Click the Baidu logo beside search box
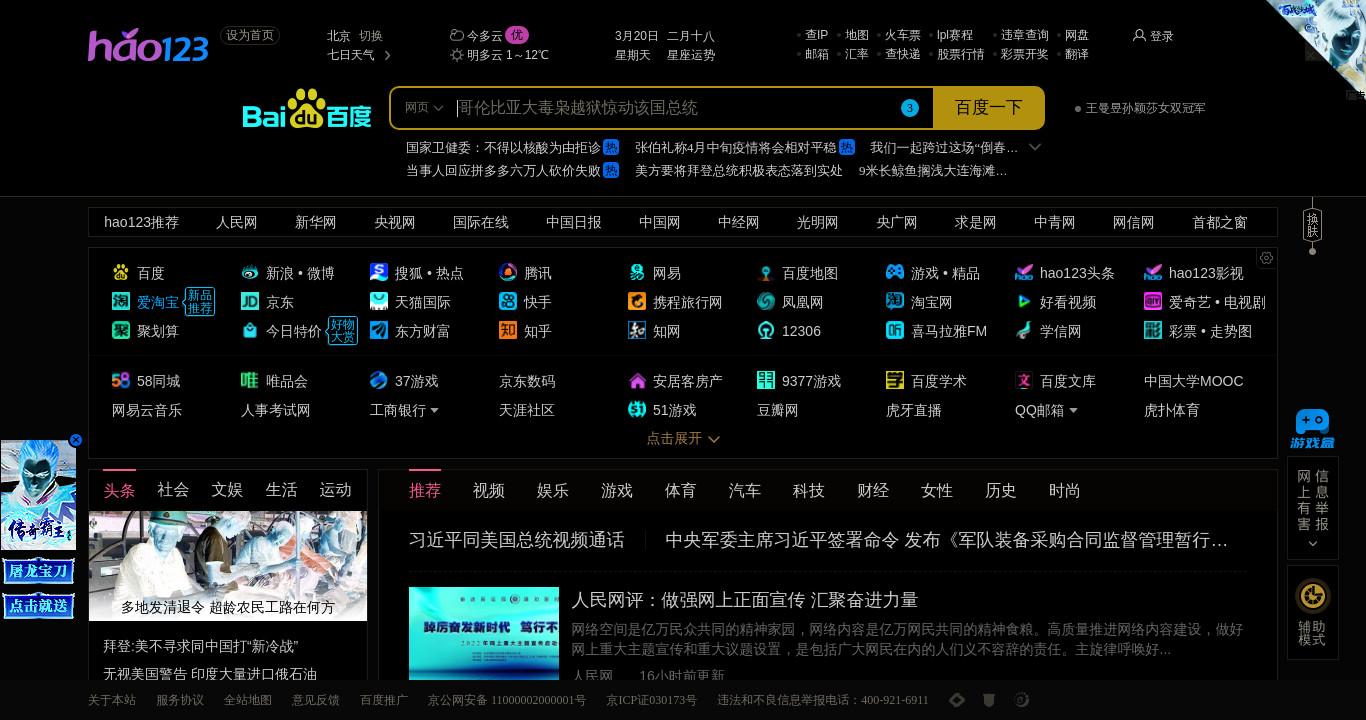 307,109
